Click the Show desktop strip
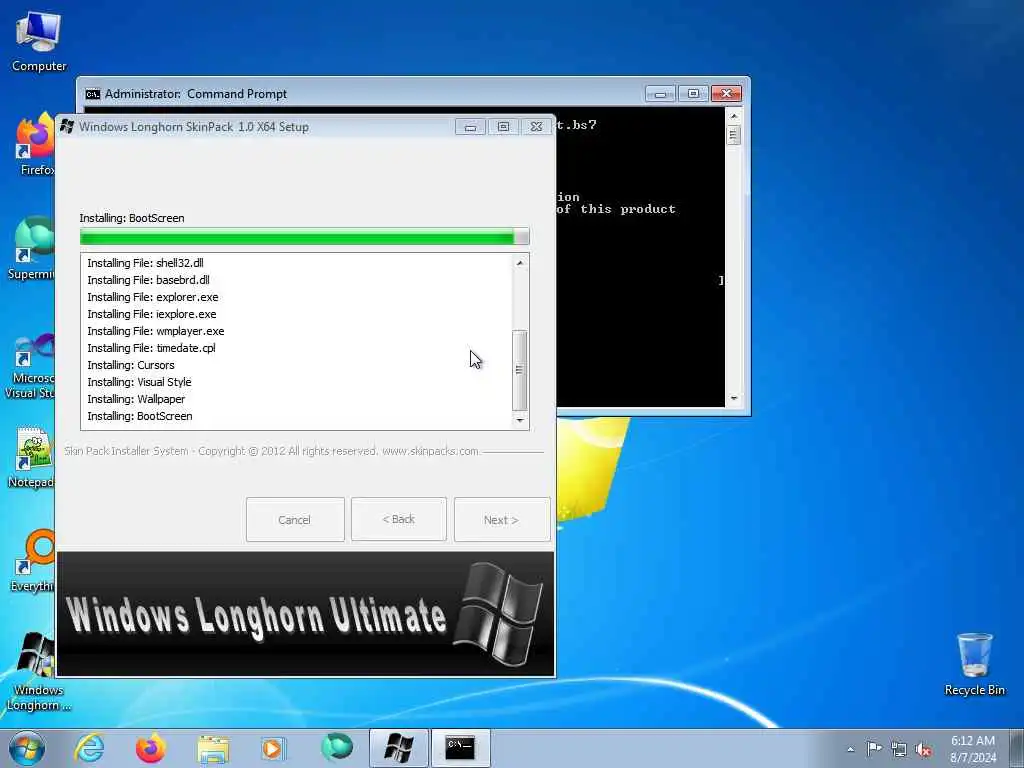 point(1017,748)
